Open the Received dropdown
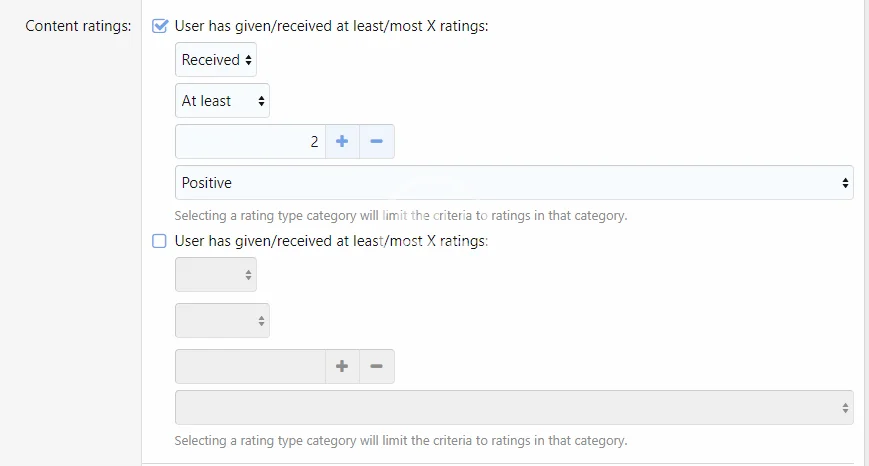869x466 pixels. [216, 60]
